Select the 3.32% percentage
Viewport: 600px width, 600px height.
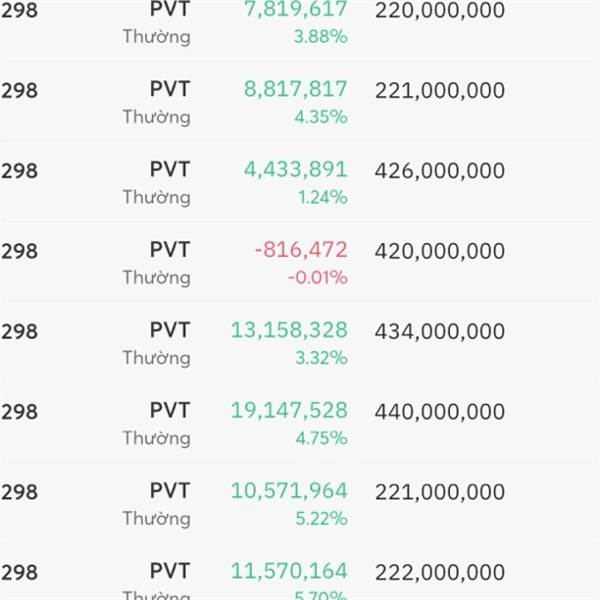pyautogui.click(x=320, y=357)
